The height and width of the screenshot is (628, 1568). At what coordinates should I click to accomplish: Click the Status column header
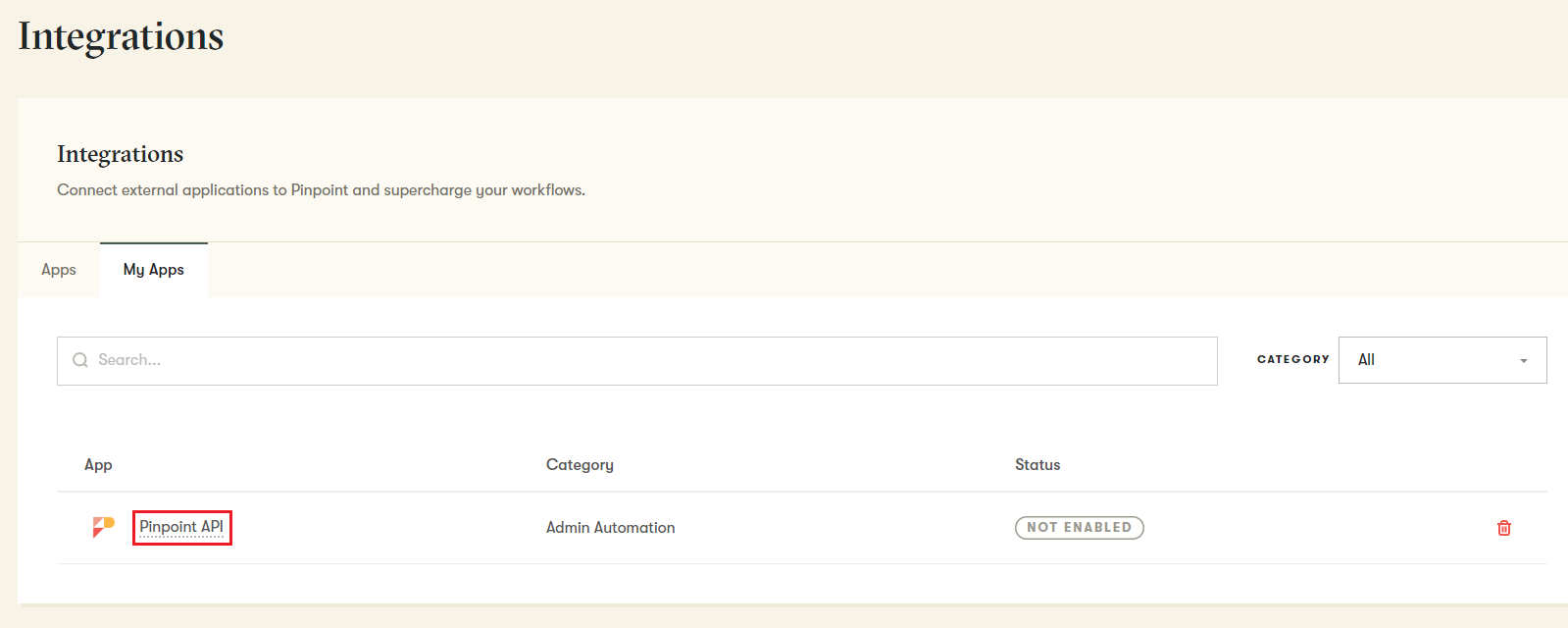1037,465
